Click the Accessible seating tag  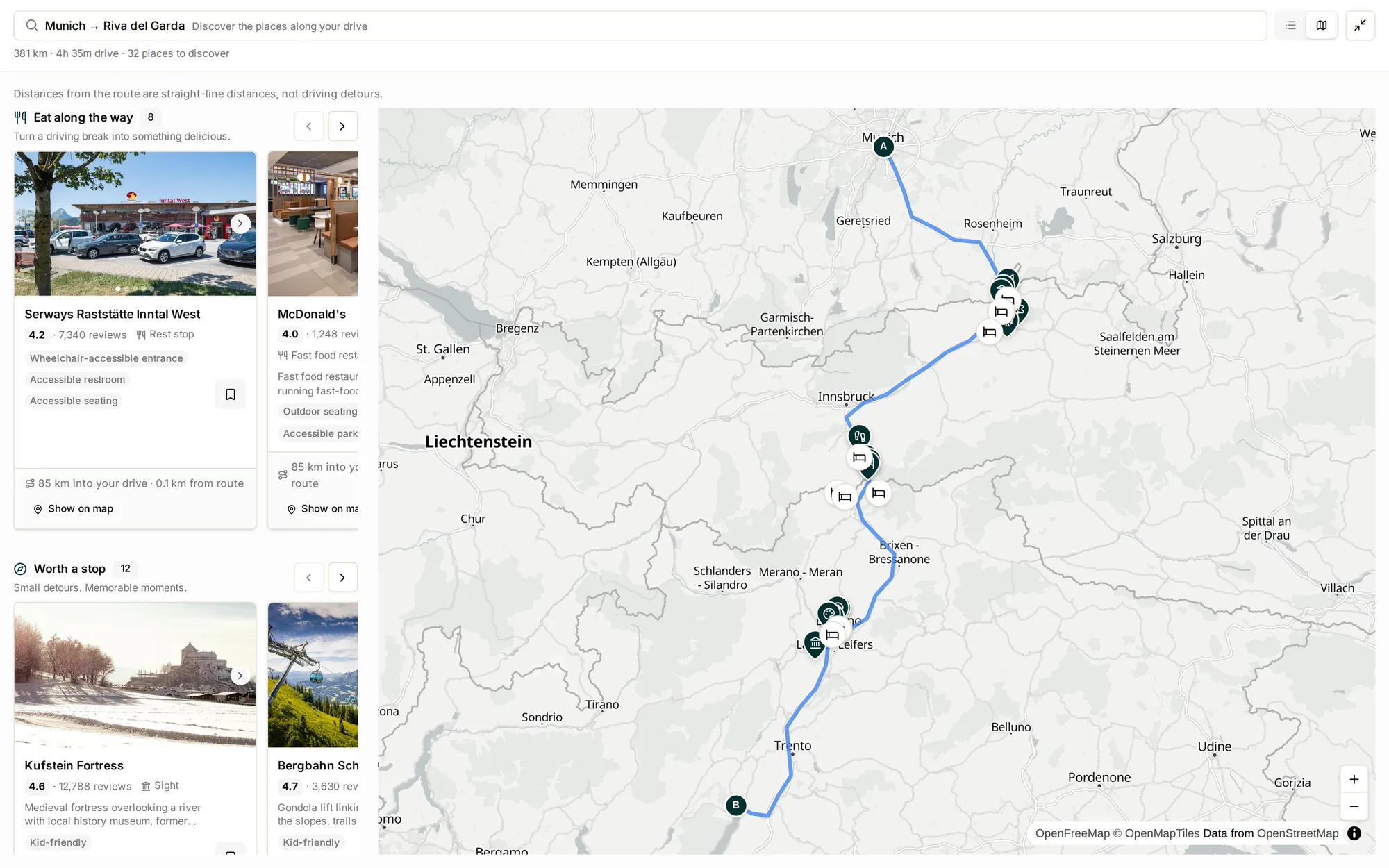click(74, 401)
